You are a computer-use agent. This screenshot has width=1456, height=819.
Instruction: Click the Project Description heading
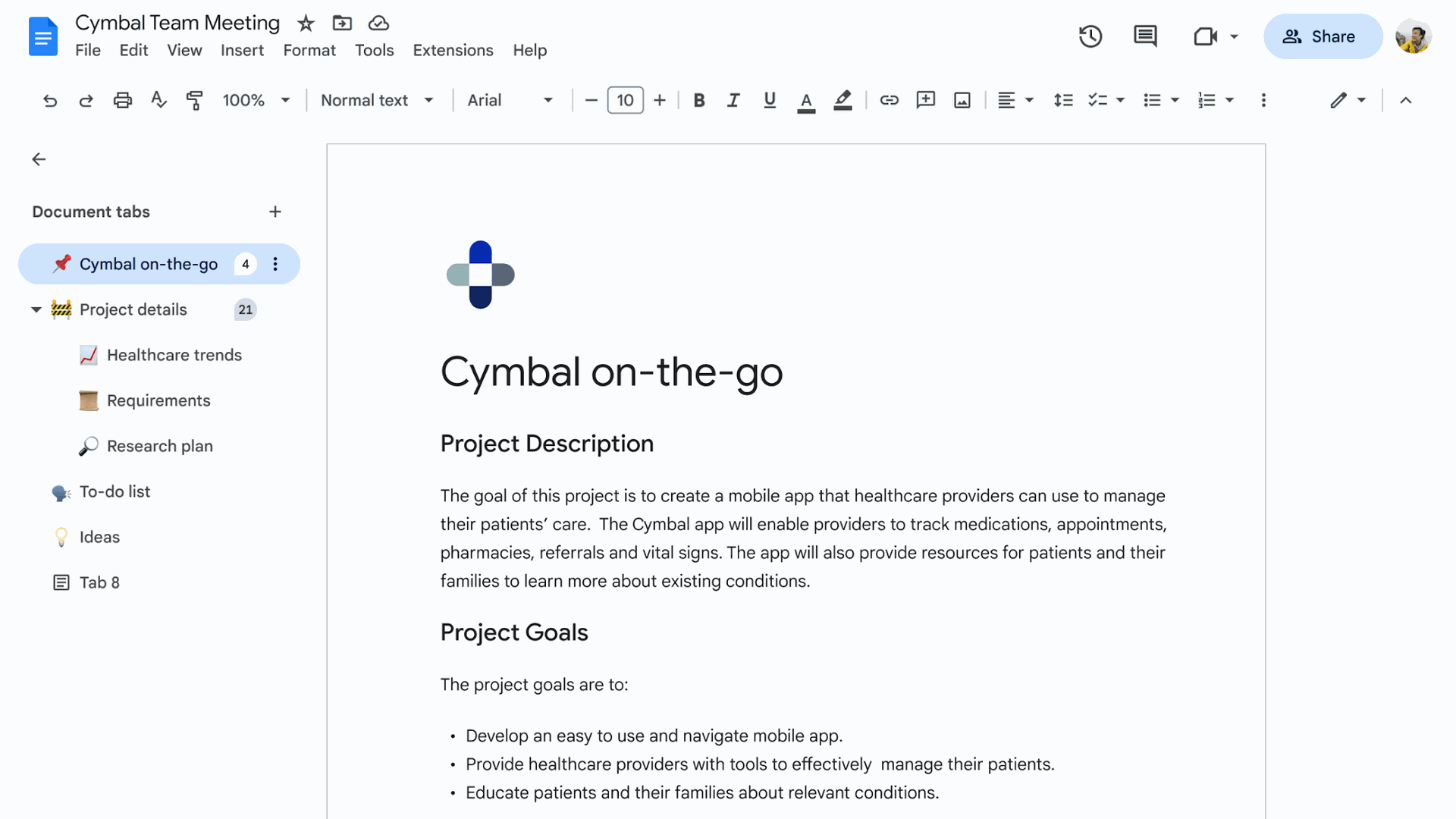tap(547, 444)
